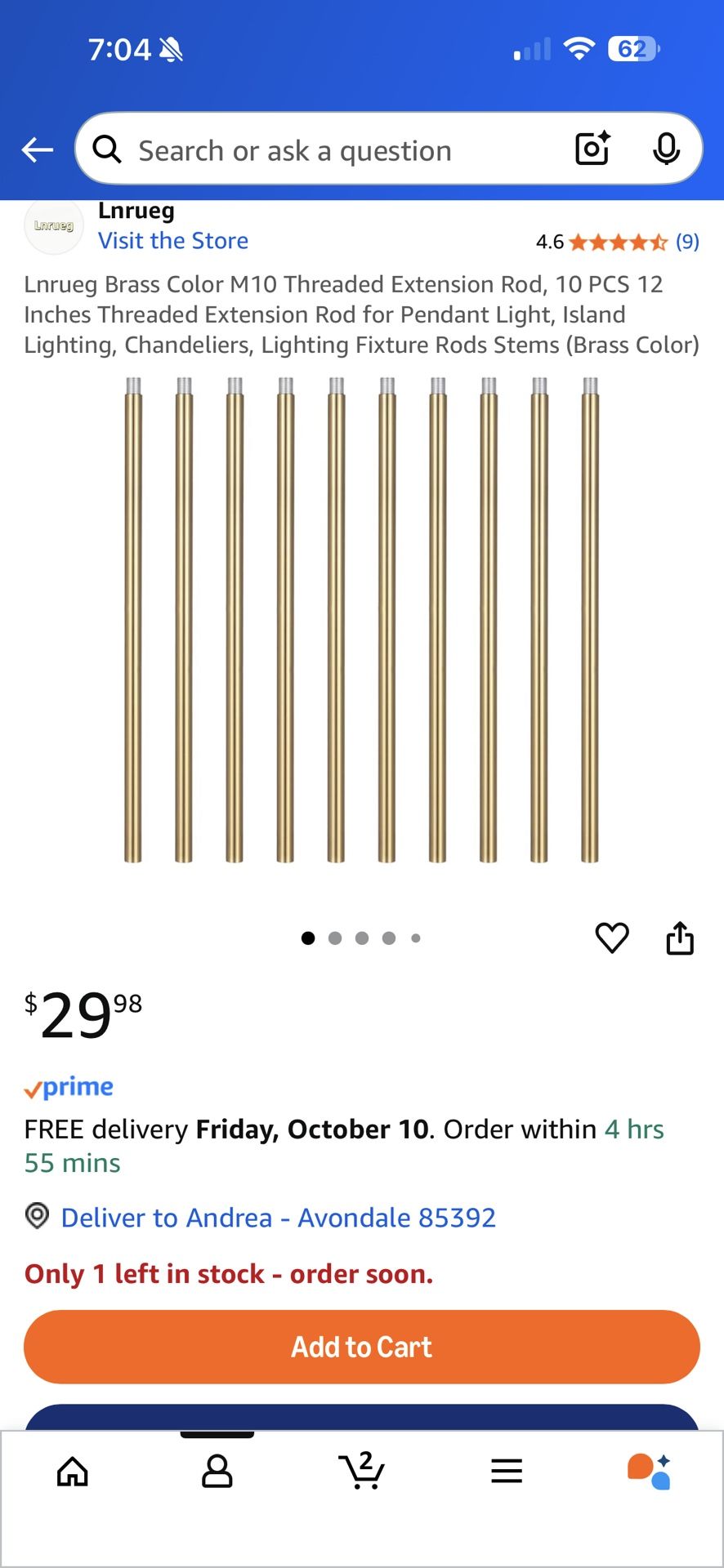Open the Rufus AI assistant icon
This screenshot has height=1568, width=724.
(650, 1472)
